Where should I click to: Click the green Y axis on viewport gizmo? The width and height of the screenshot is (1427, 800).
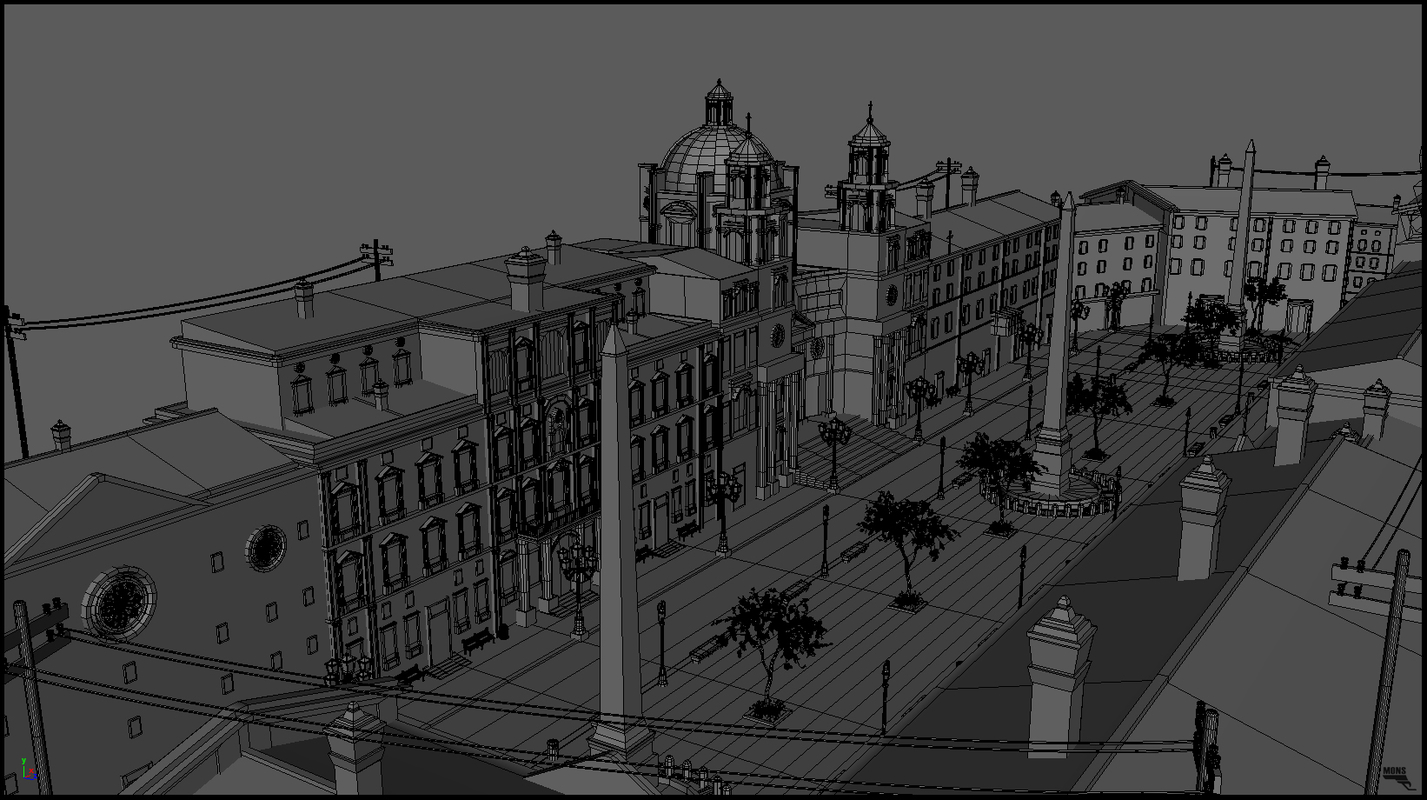pos(24,762)
